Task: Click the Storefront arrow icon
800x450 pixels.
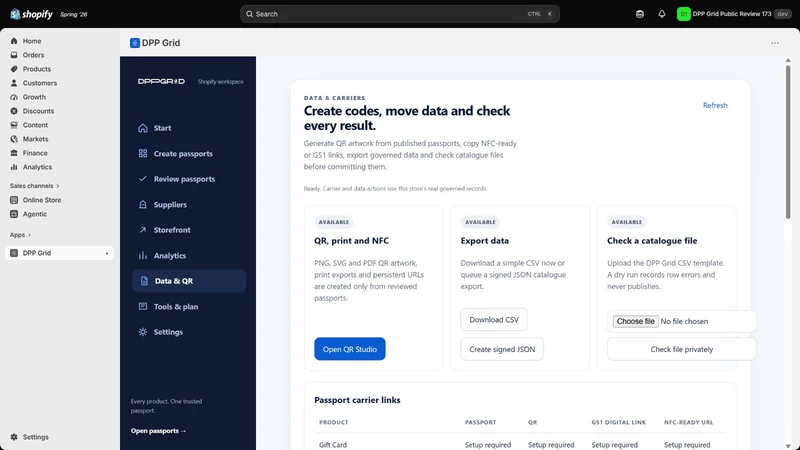Action: (143, 230)
